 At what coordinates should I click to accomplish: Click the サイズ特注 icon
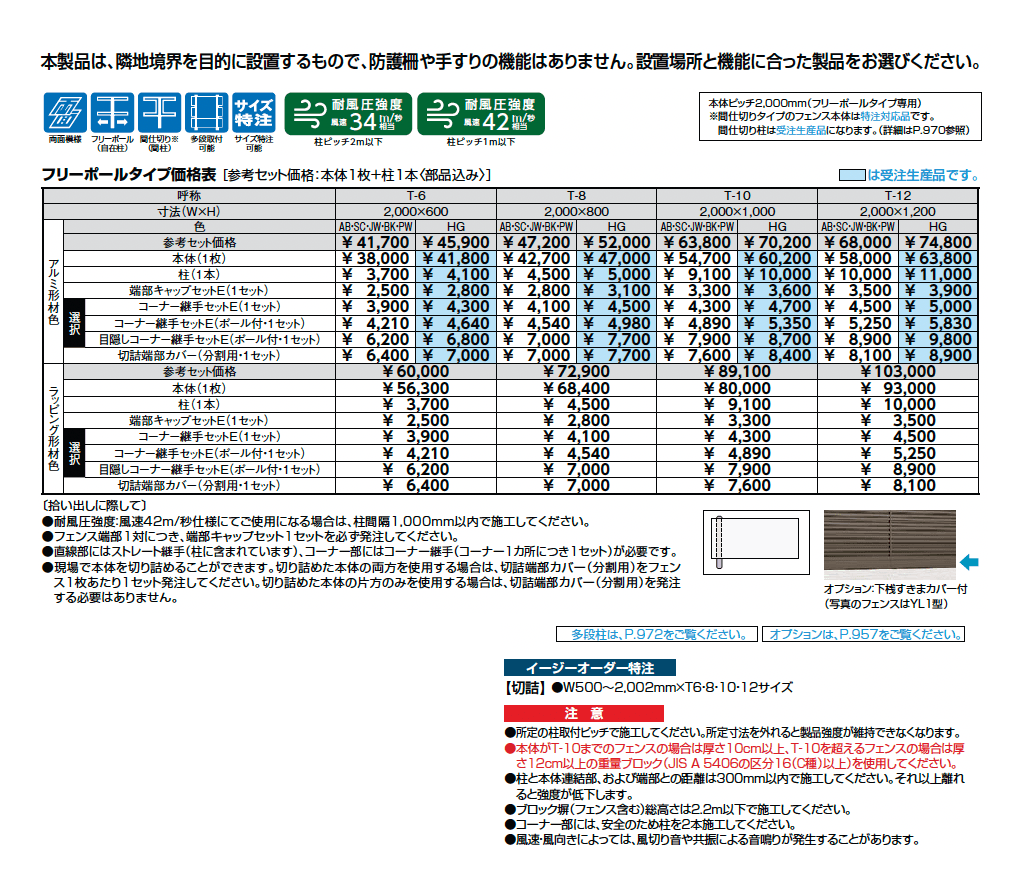pyautogui.click(x=254, y=113)
